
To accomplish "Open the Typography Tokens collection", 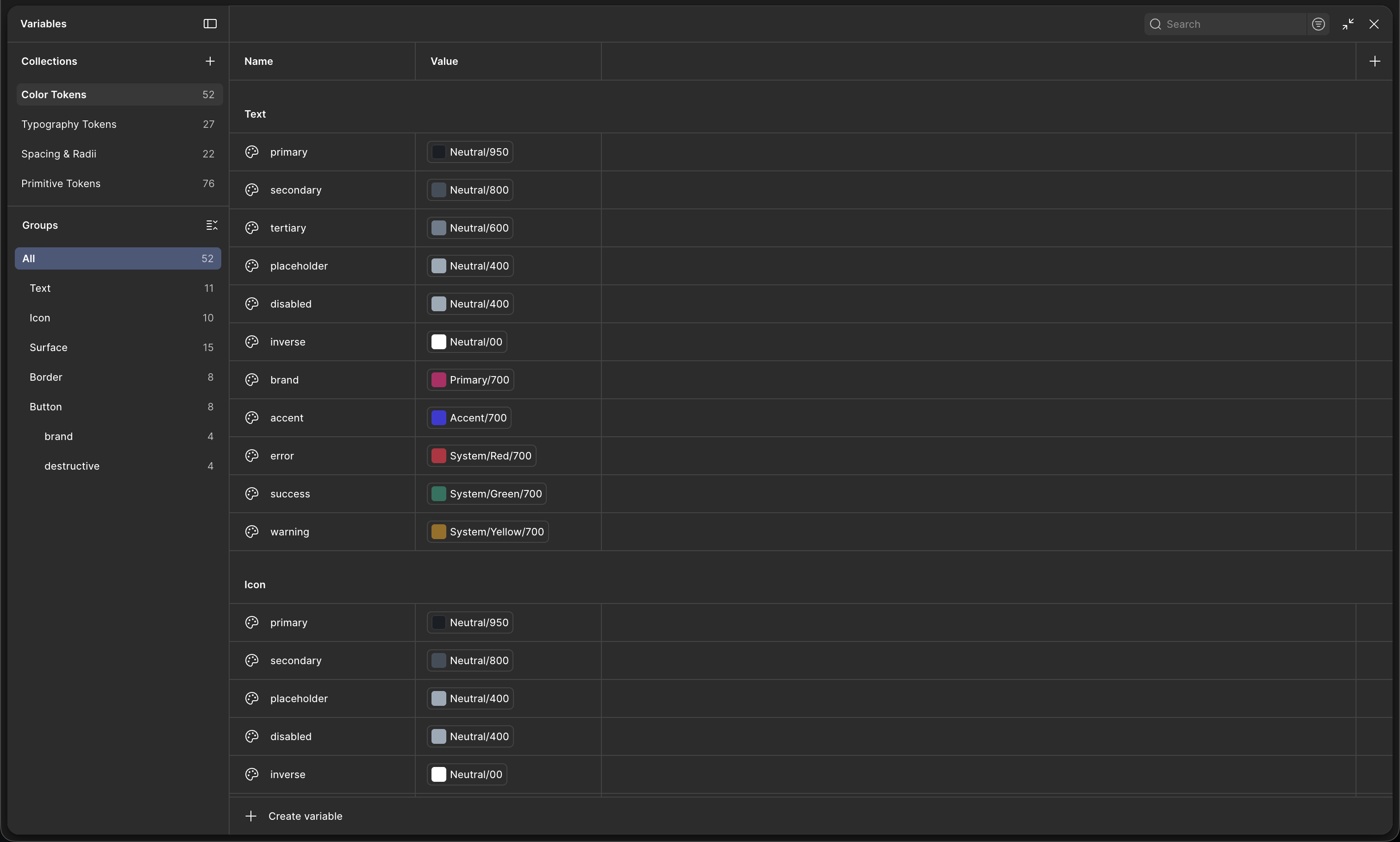I will tap(119, 124).
